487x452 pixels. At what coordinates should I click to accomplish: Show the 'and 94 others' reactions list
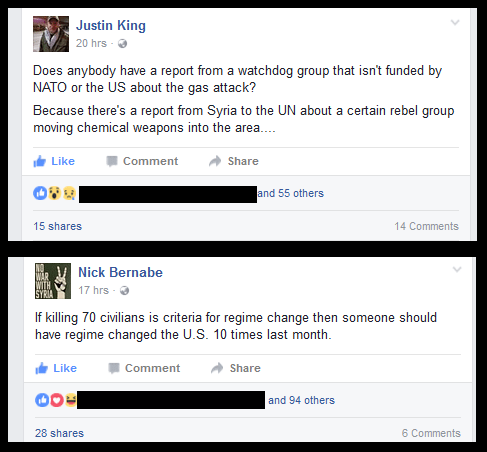pyautogui.click(x=301, y=400)
